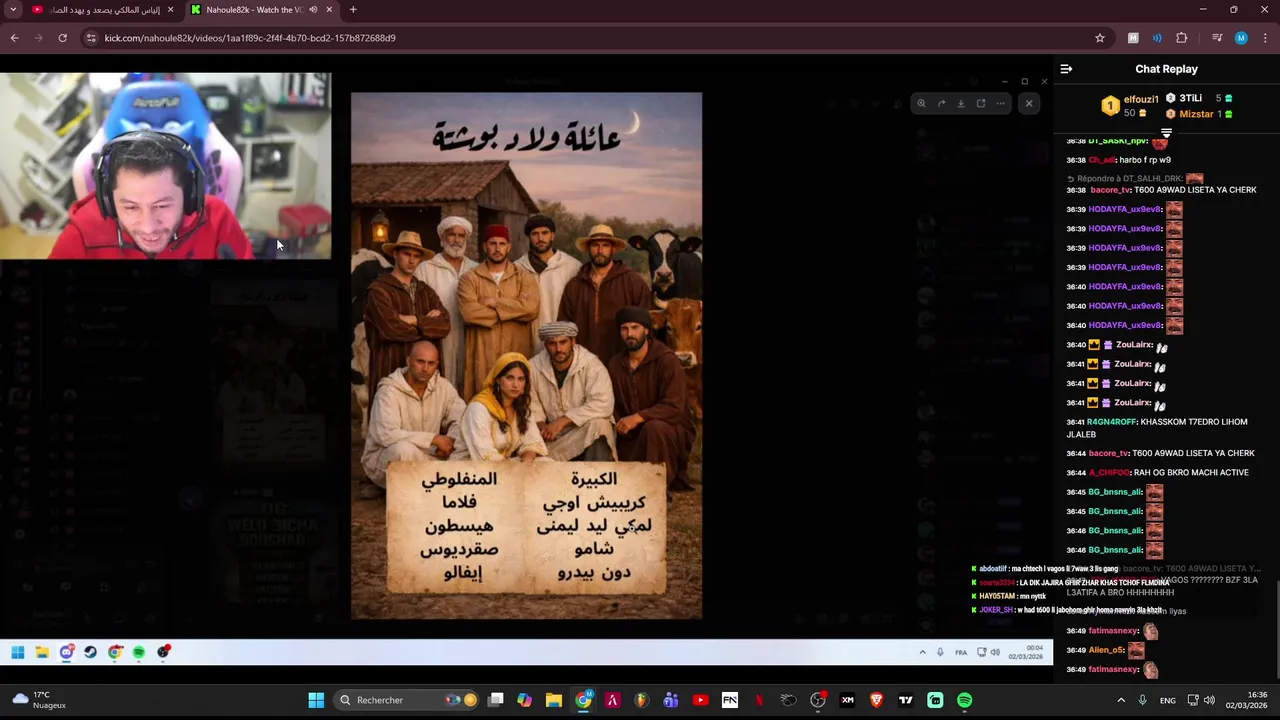1280x720 pixels.
Task: Go forward in browser
Action: coord(38,38)
